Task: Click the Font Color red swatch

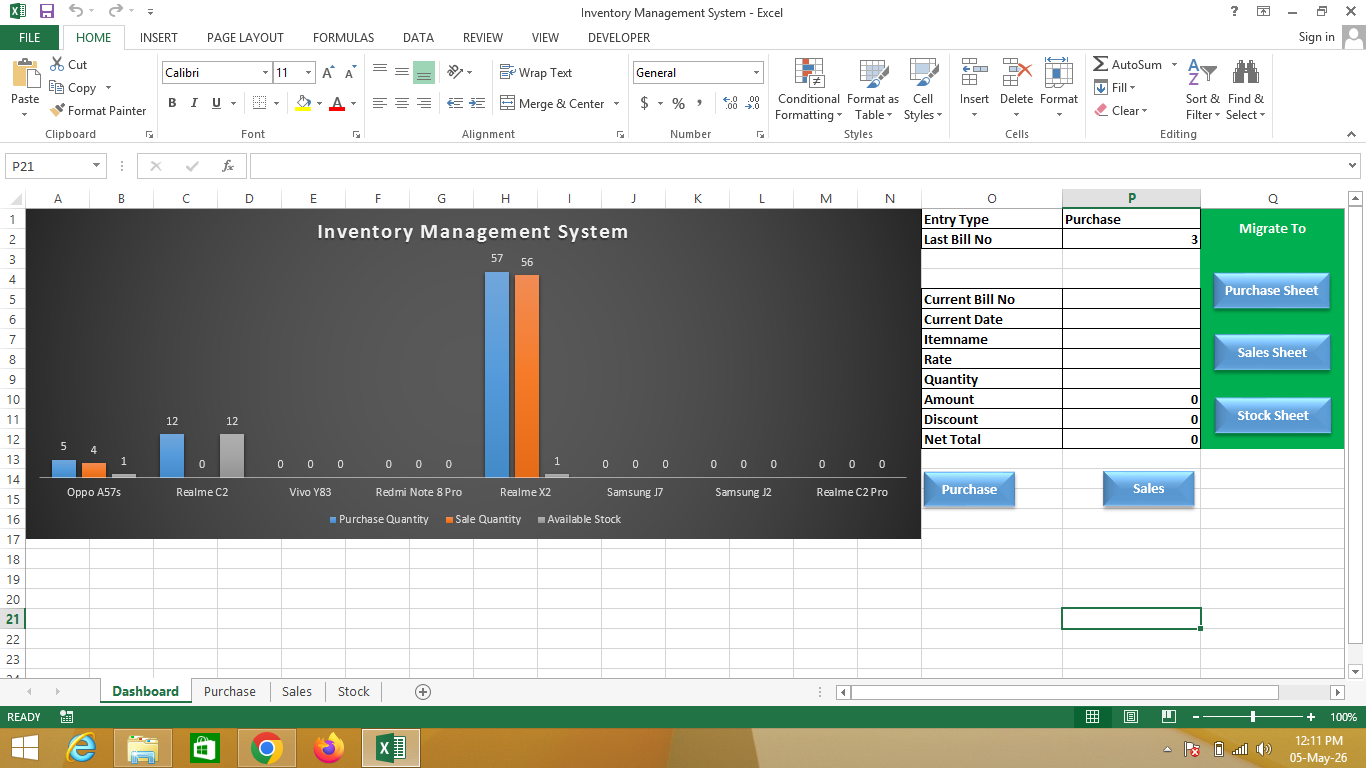Action: (x=337, y=103)
